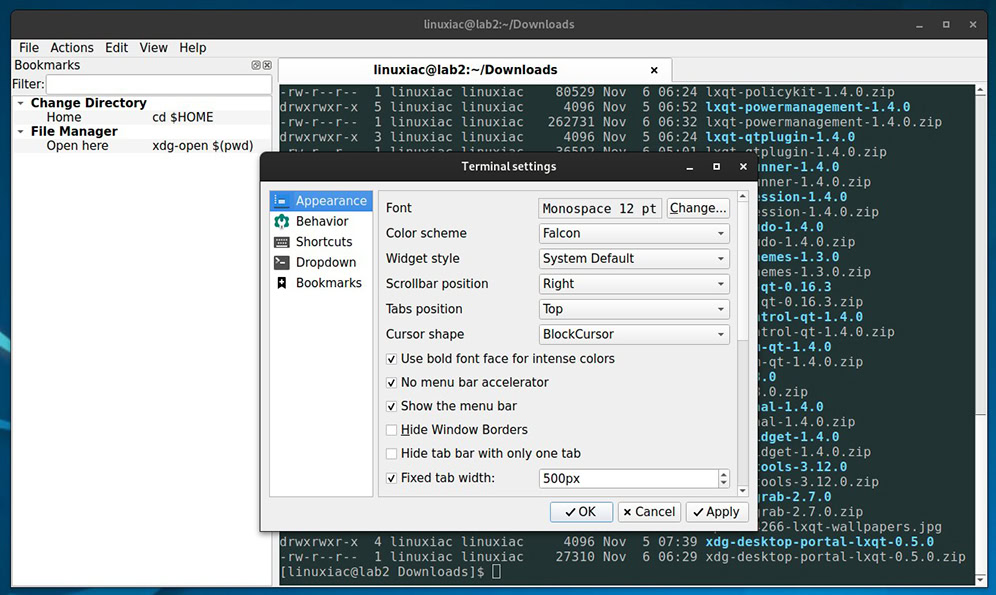
Task: Select the Appearance settings icon
Action: point(281,201)
